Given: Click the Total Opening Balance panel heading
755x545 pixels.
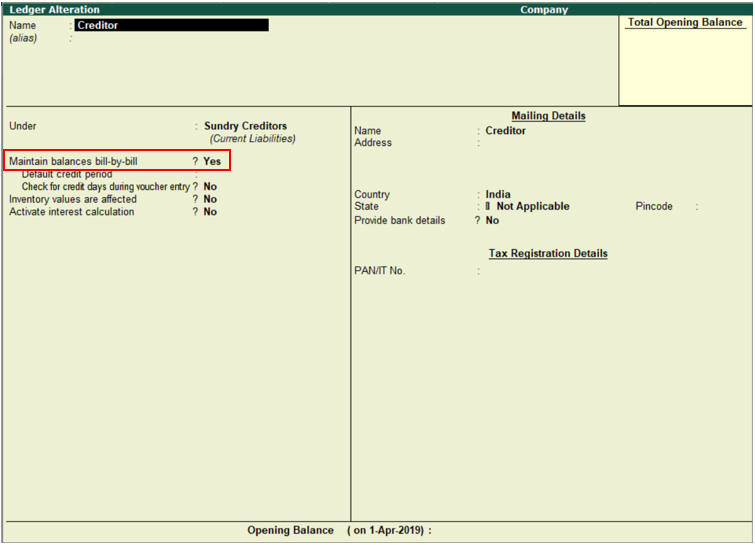Looking at the screenshot, I should pos(685,22).
